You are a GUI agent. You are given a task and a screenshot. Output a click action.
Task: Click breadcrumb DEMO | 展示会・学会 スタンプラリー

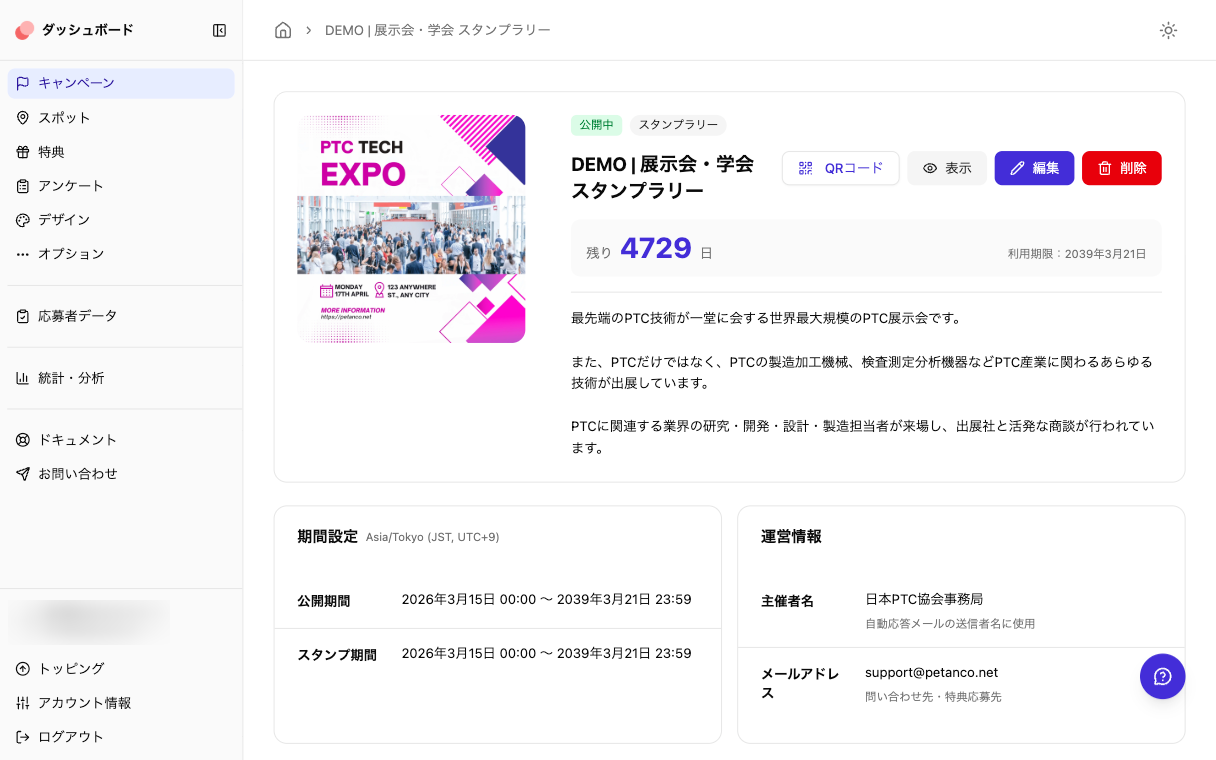[x=438, y=30]
